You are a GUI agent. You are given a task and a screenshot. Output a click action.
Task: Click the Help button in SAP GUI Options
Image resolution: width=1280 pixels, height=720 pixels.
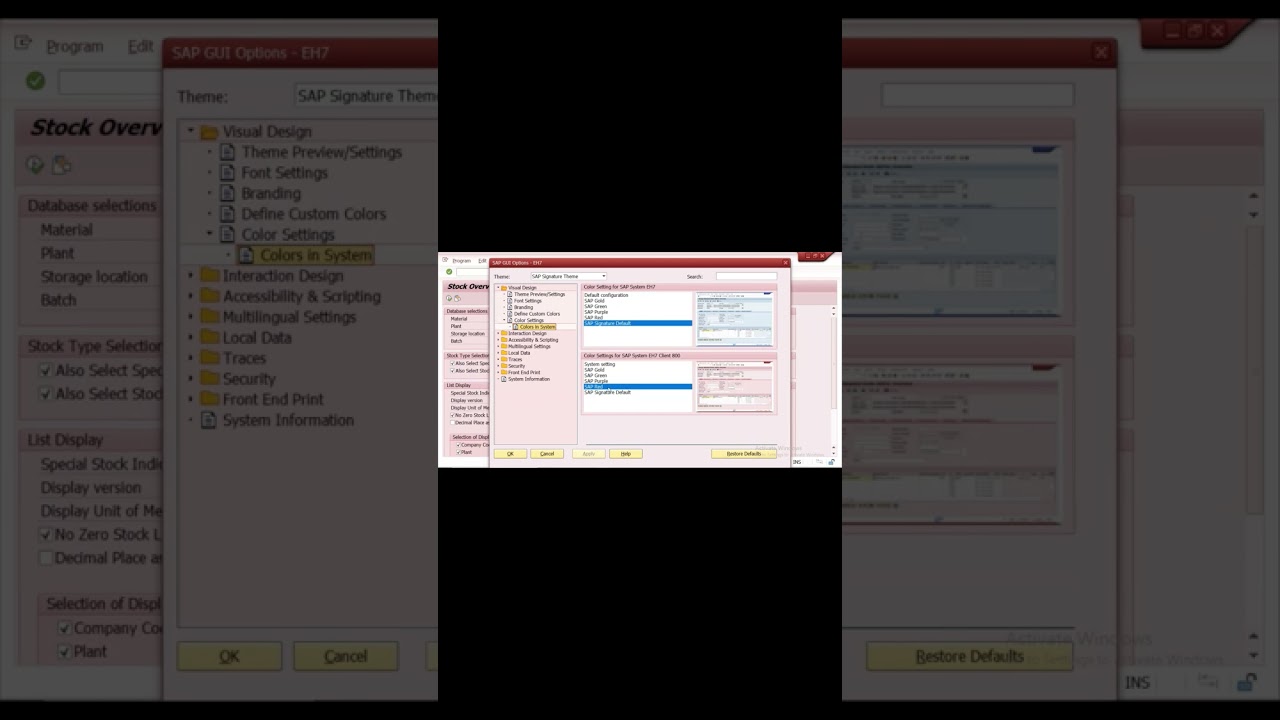click(625, 454)
